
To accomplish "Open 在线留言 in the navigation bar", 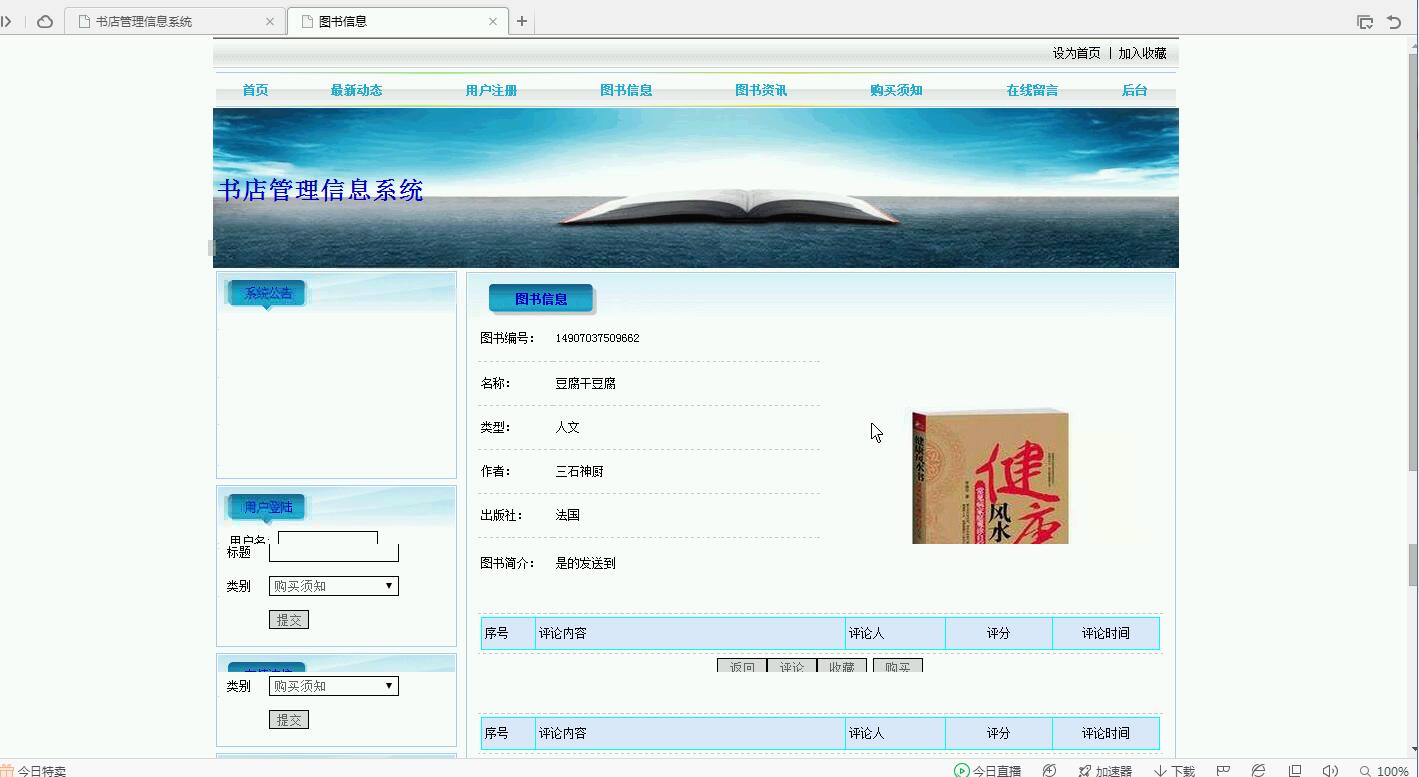I will tap(1032, 90).
